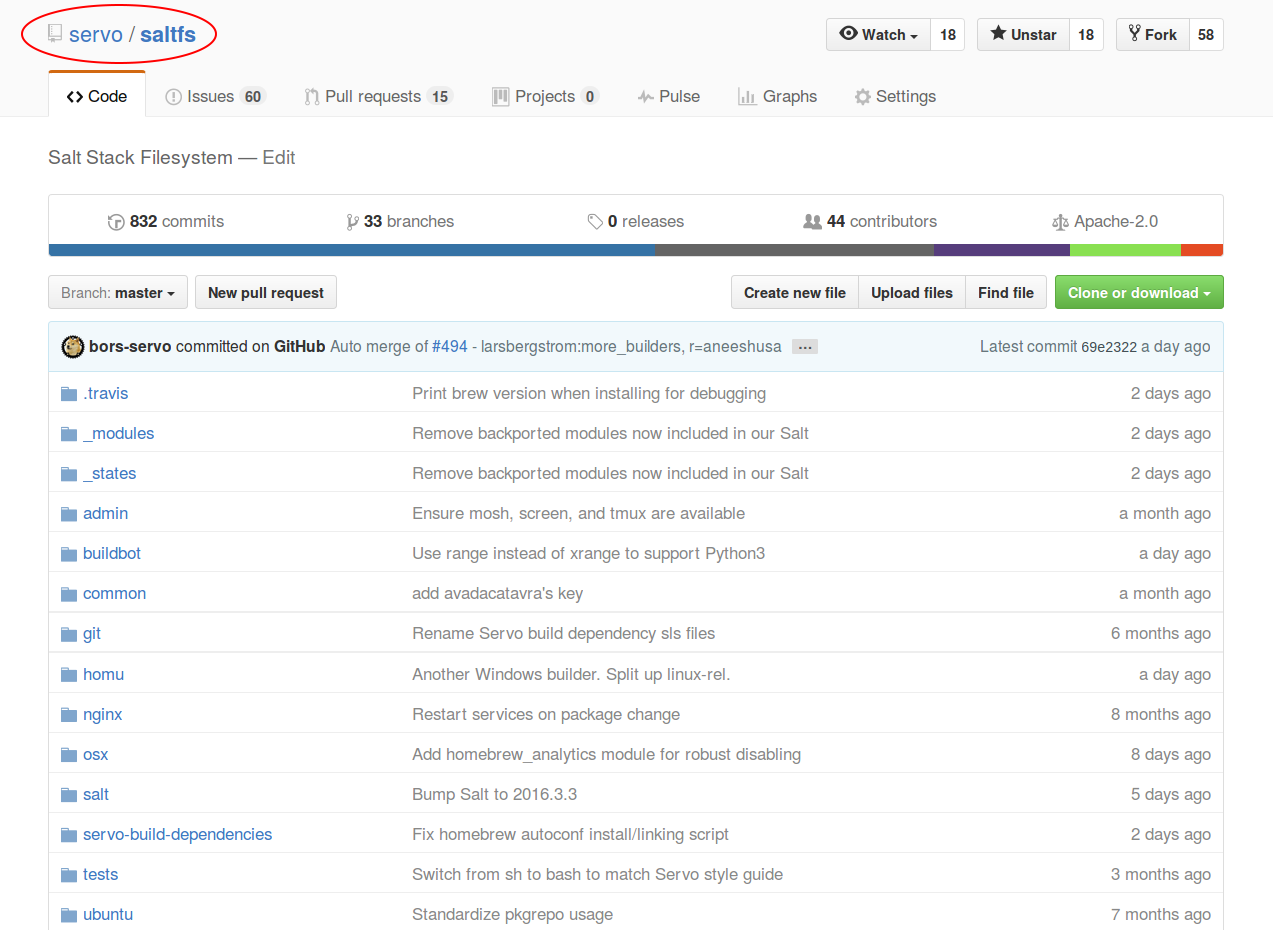Click the servo-build-dependencies folder icon
The width and height of the screenshot is (1273, 930).
click(x=69, y=835)
